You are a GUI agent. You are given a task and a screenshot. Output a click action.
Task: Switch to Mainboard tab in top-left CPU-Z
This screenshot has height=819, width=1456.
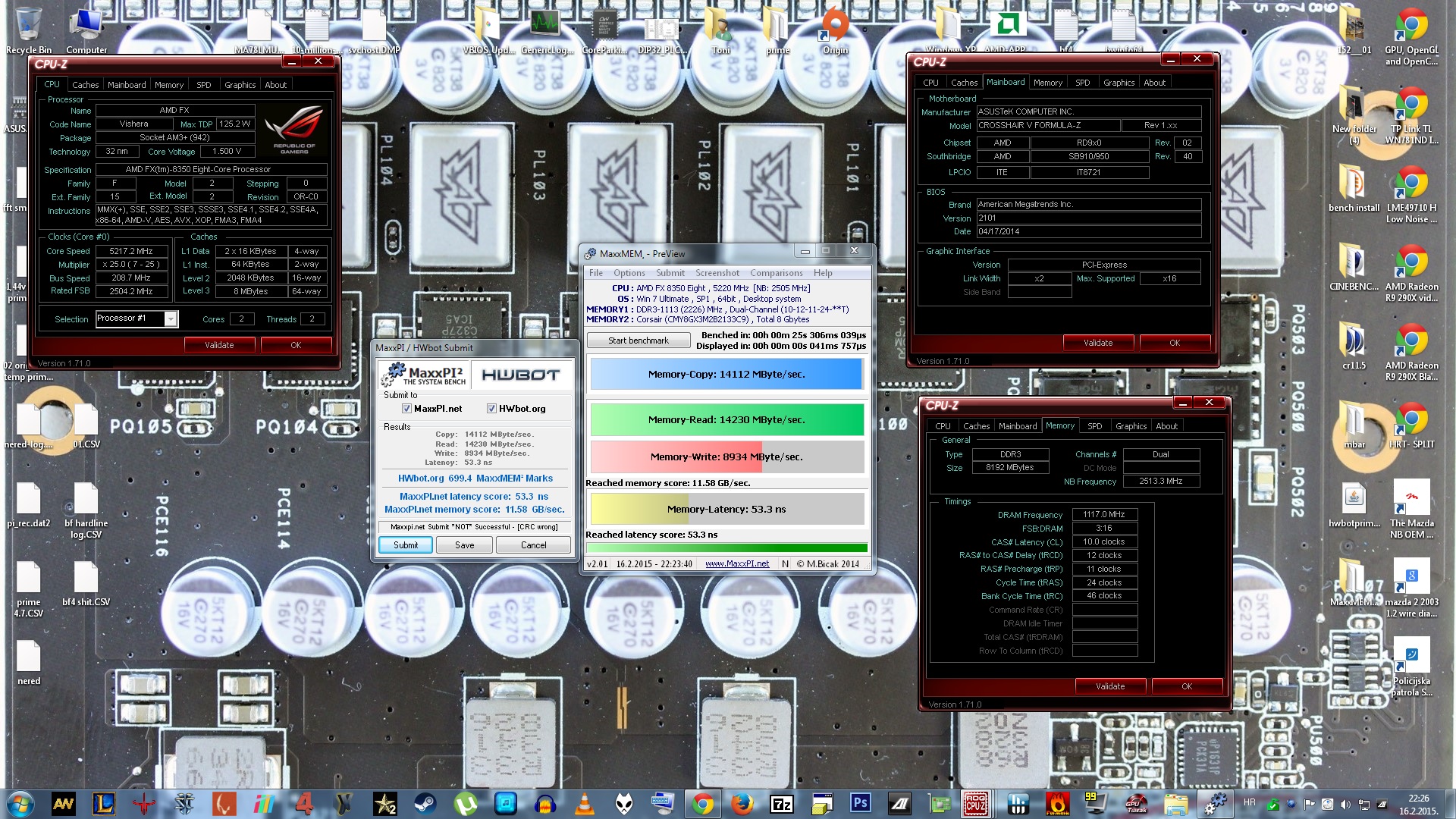click(x=127, y=85)
